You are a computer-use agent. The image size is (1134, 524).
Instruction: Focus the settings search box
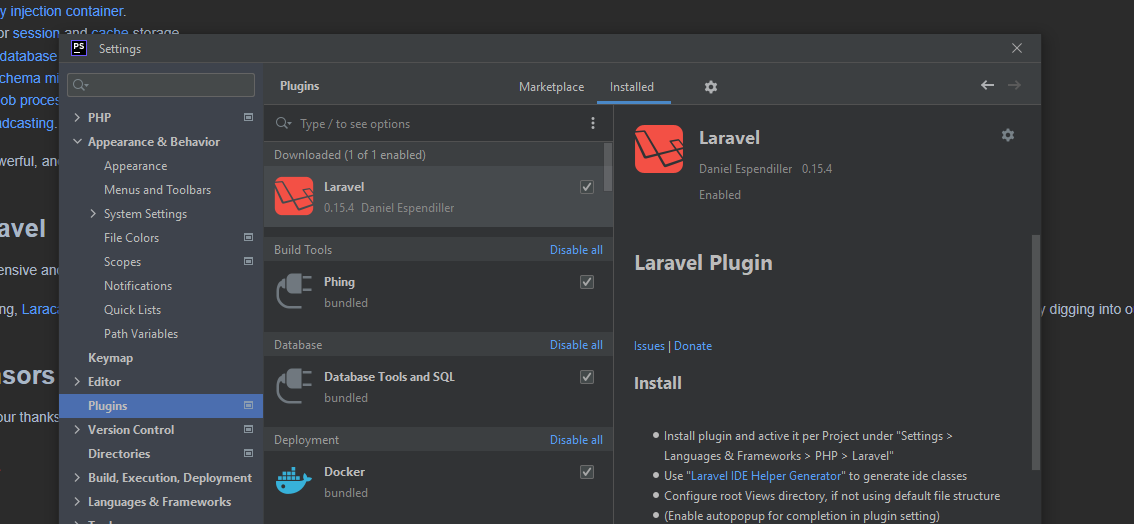[161, 85]
